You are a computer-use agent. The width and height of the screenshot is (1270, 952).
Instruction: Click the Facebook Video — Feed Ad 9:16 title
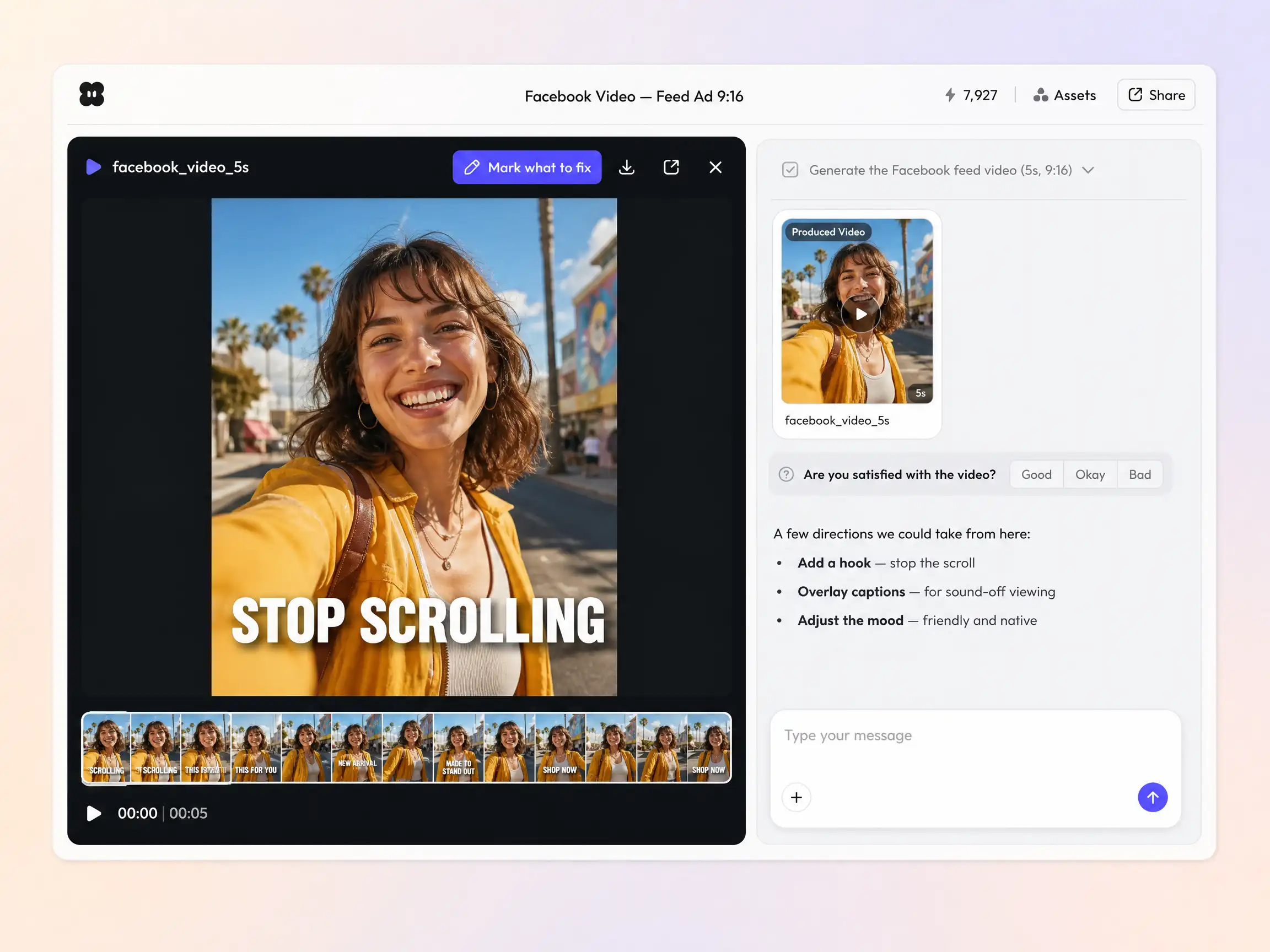[634, 96]
